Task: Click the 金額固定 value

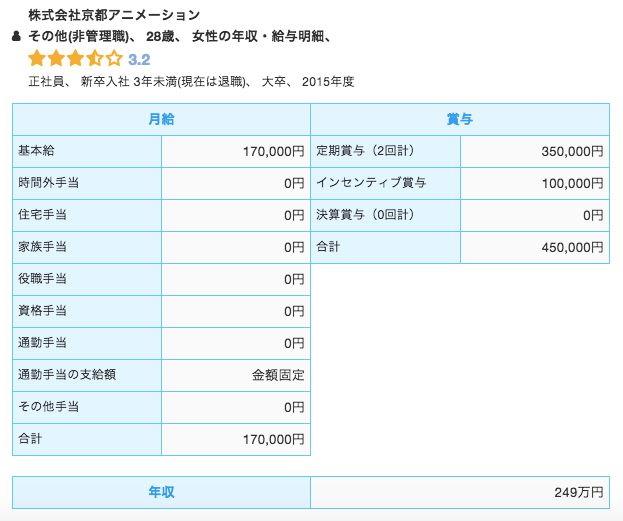Action: (278, 375)
